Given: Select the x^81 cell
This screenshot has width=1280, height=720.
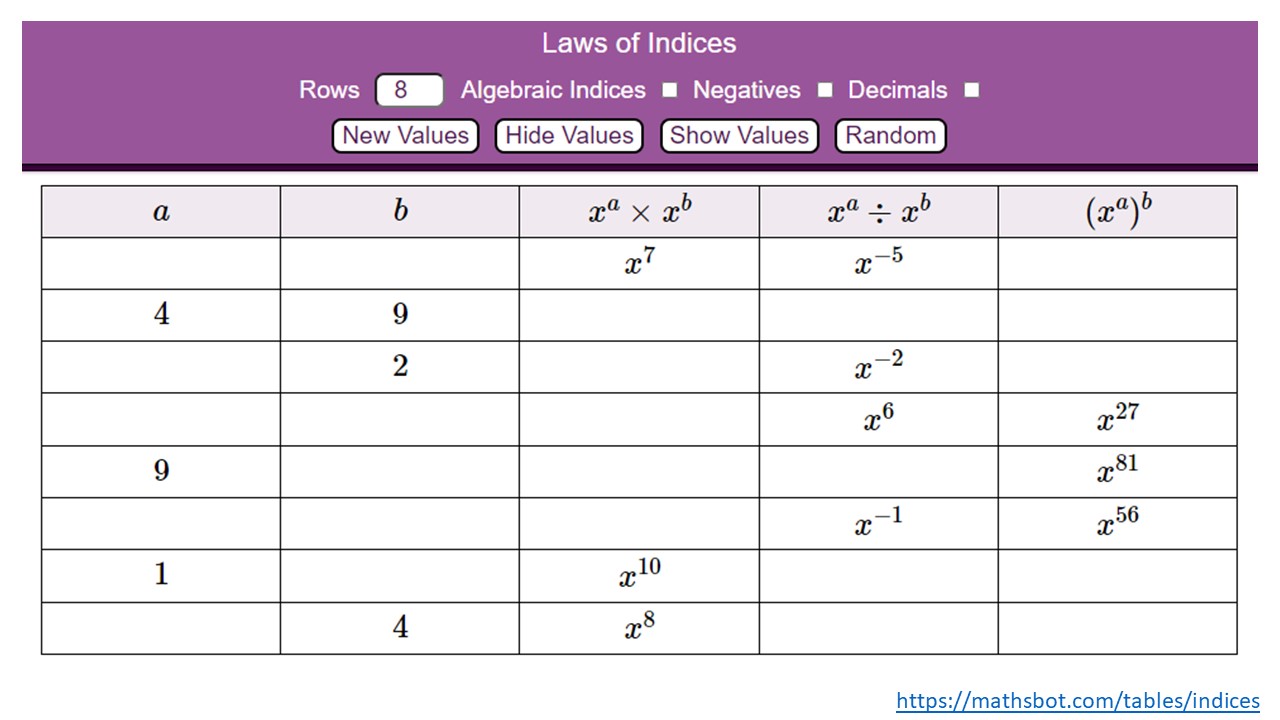Looking at the screenshot, I should (1117, 471).
